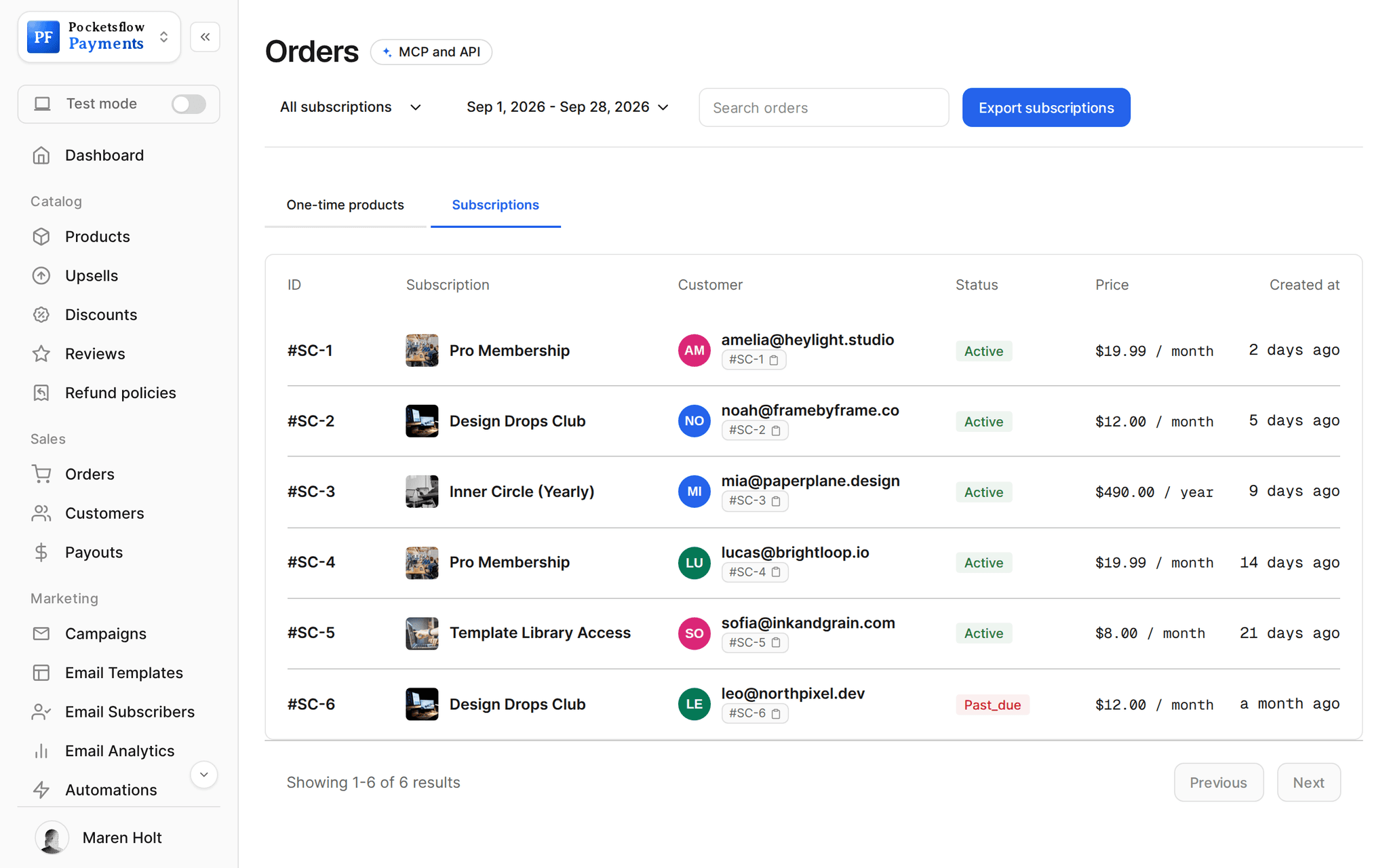The width and height of the screenshot is (1389, 868).
Task: Click the Inner Circle (Yearly) product thumbnail
Action: point(422,492)
